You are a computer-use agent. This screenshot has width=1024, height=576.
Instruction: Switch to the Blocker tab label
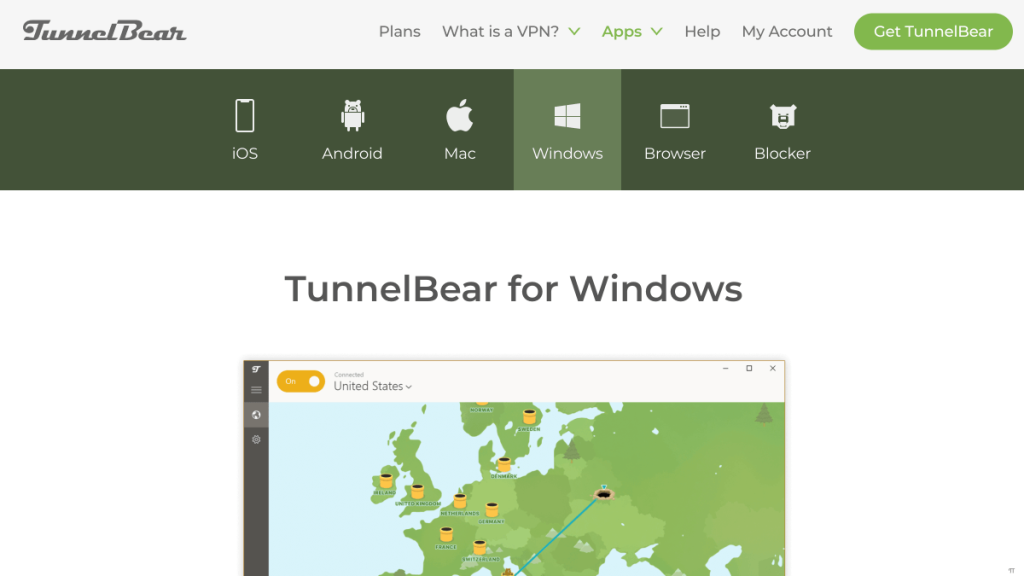tap(782, 153)
